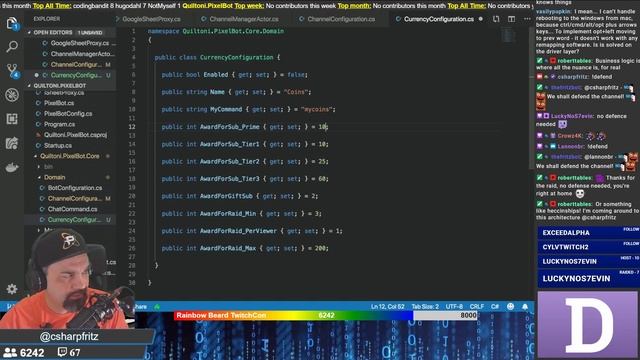This screenshot has width=640, height=360.
Task: Open PixelBot.cs file
Action: pyautogui.click(x=59, y=103)
